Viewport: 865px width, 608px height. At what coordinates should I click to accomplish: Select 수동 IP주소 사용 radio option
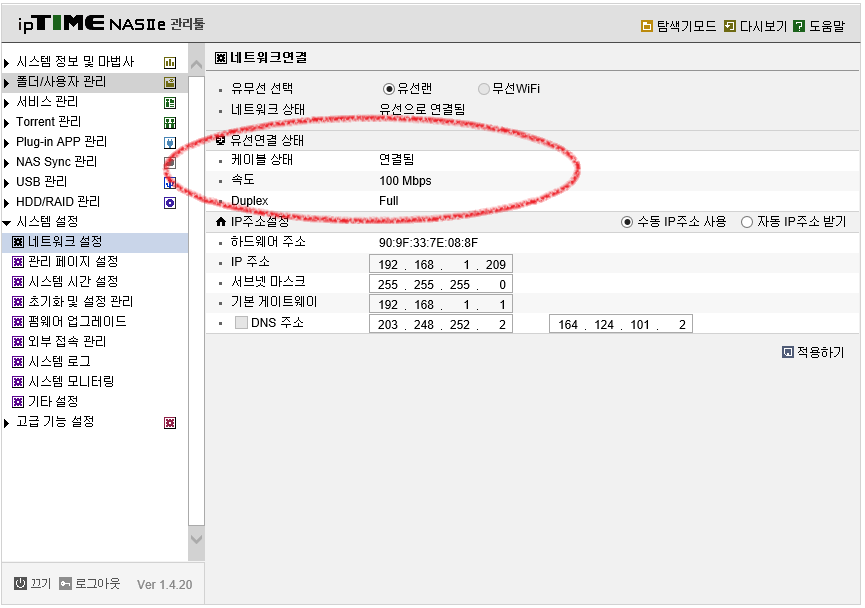tap(627, 222)
